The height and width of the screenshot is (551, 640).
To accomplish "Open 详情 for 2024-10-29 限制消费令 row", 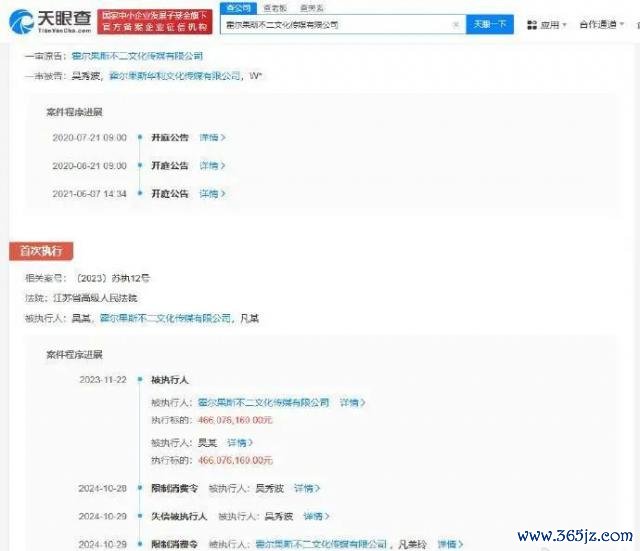I will [451, 544].
